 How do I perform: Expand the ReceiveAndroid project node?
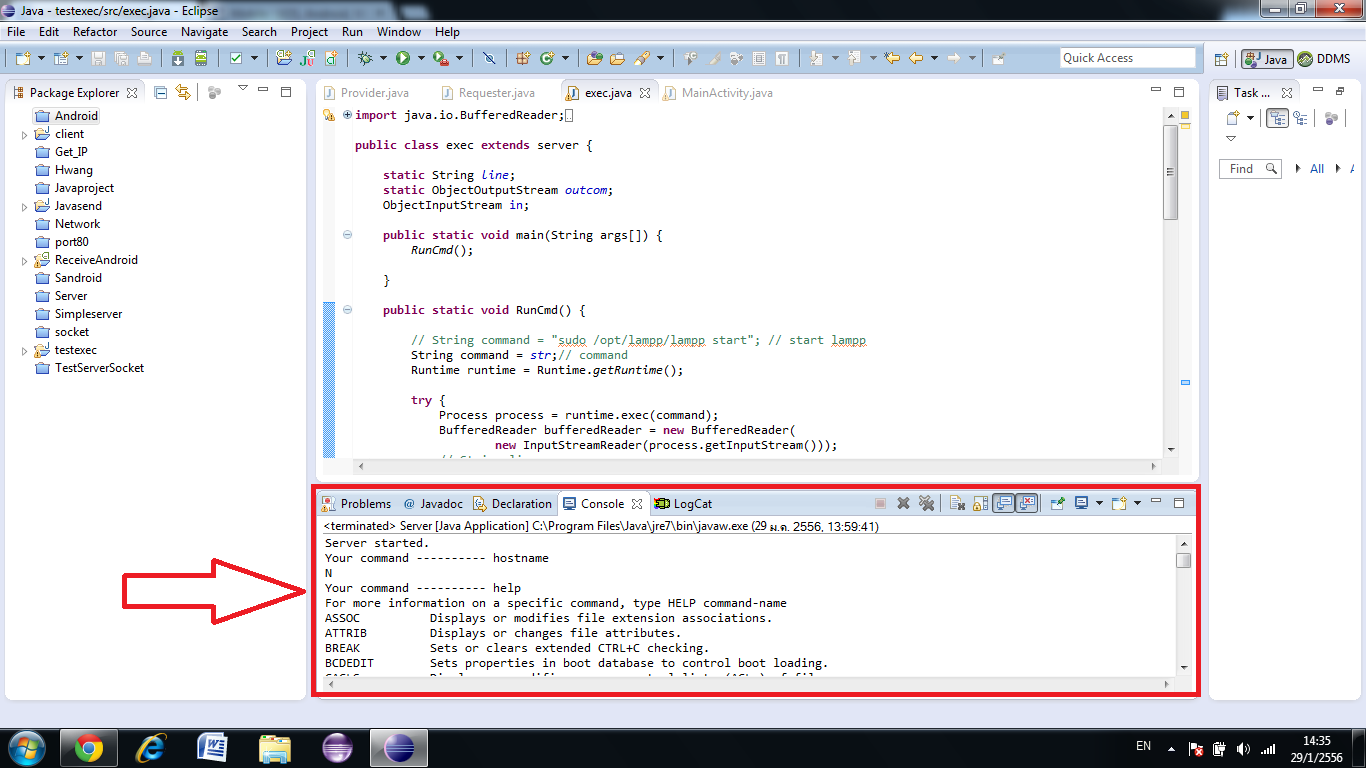(25, 260)
